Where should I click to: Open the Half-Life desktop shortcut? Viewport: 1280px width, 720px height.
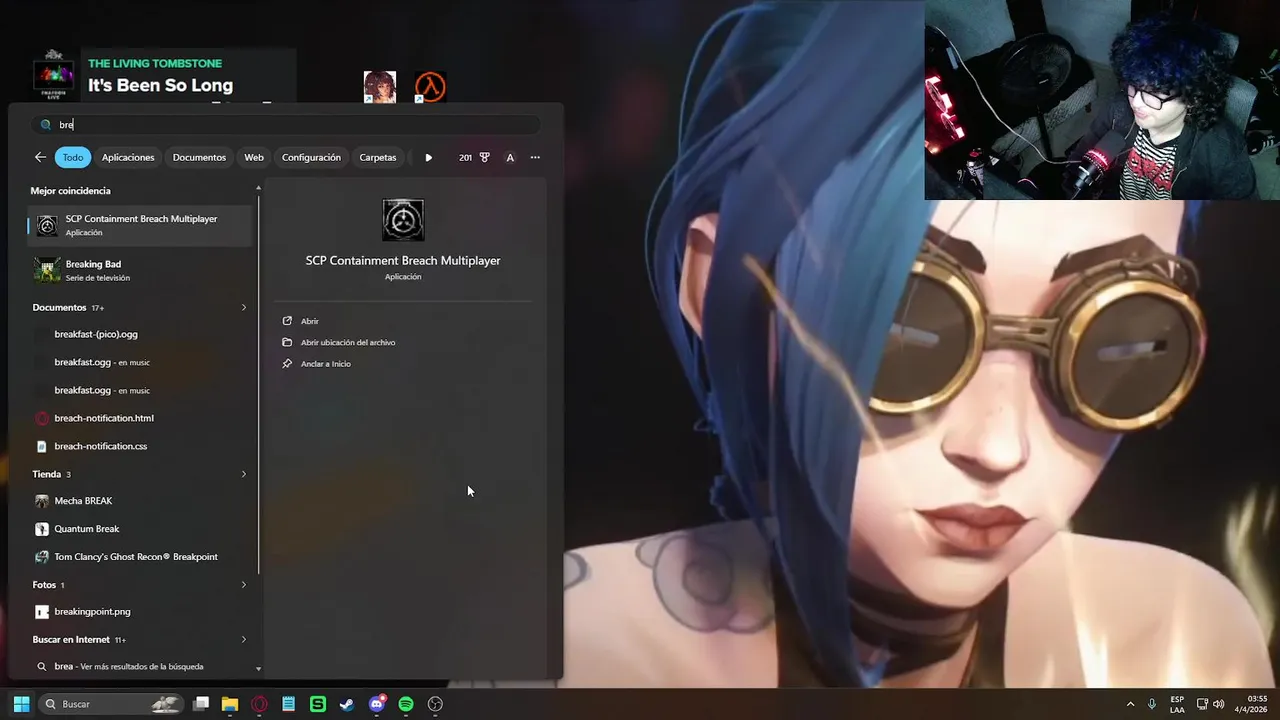pyautogui.click(x=430, y=87)
